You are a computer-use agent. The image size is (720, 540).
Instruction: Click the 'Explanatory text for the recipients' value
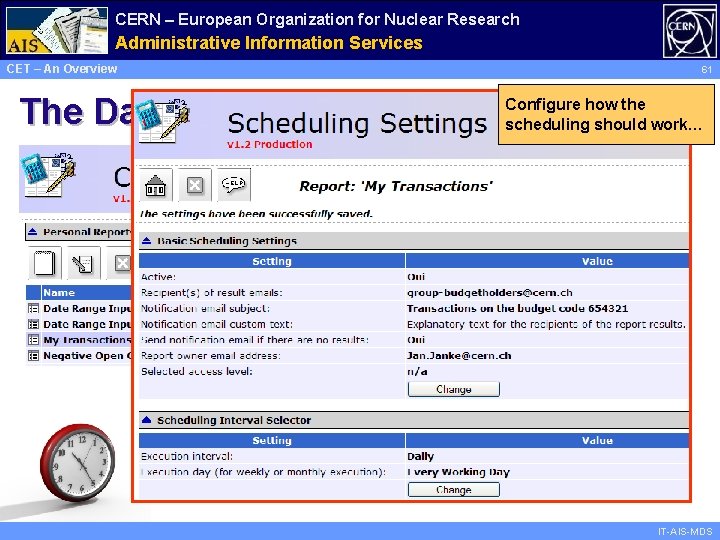click(546, 324)
